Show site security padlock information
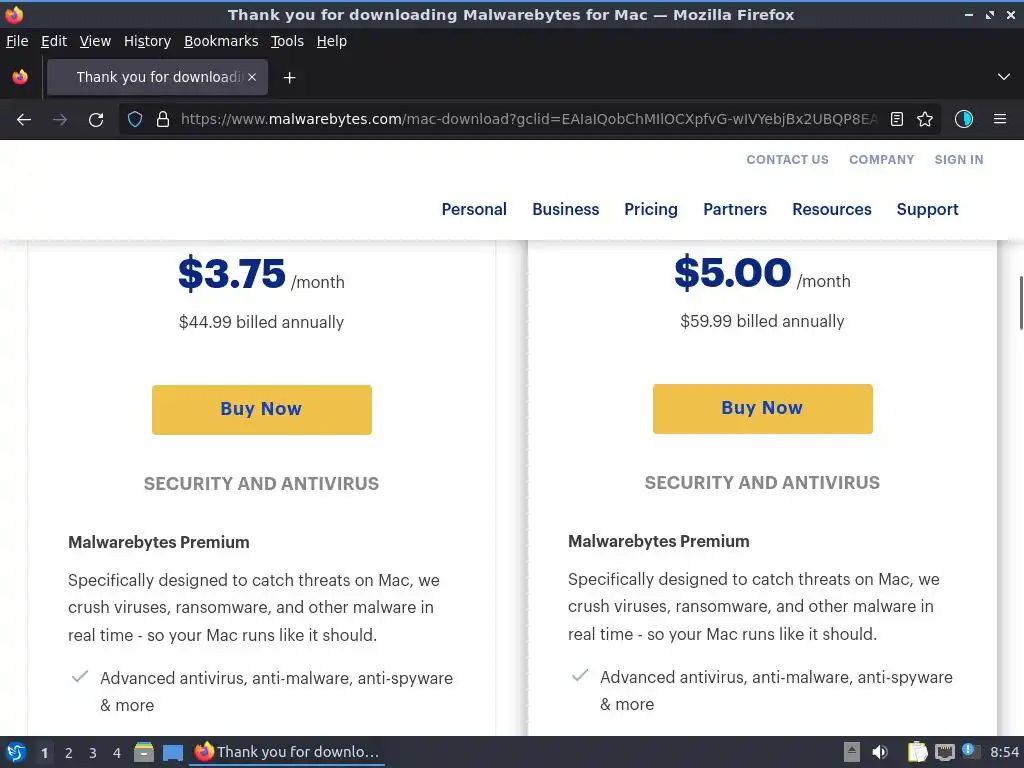The height and width of the screenshot is (768, 1024). coord(162,119)
